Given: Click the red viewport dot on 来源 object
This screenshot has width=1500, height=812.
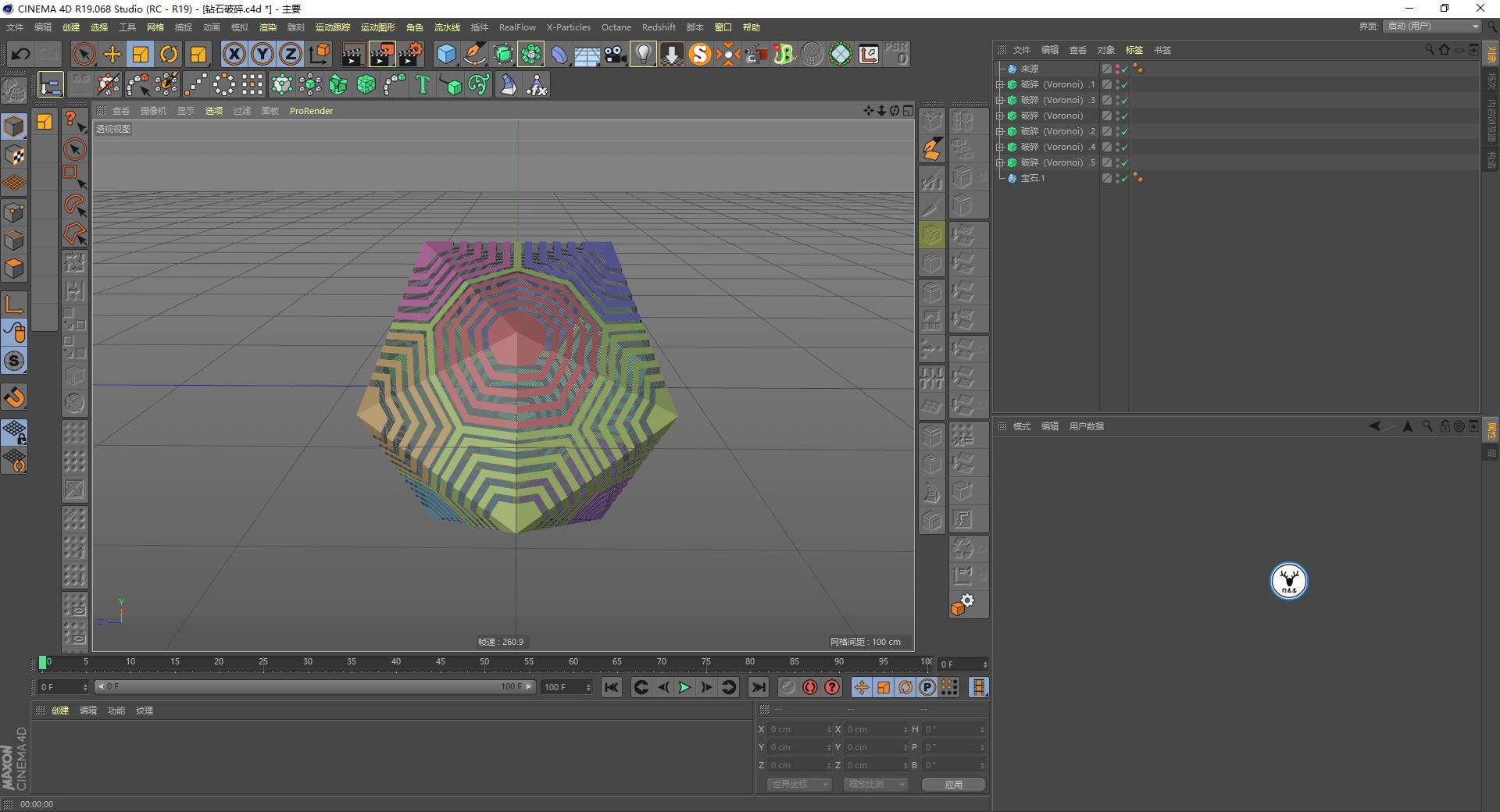Looking at the screenshot, I should pyautogui.click(x=1119, y=66).
